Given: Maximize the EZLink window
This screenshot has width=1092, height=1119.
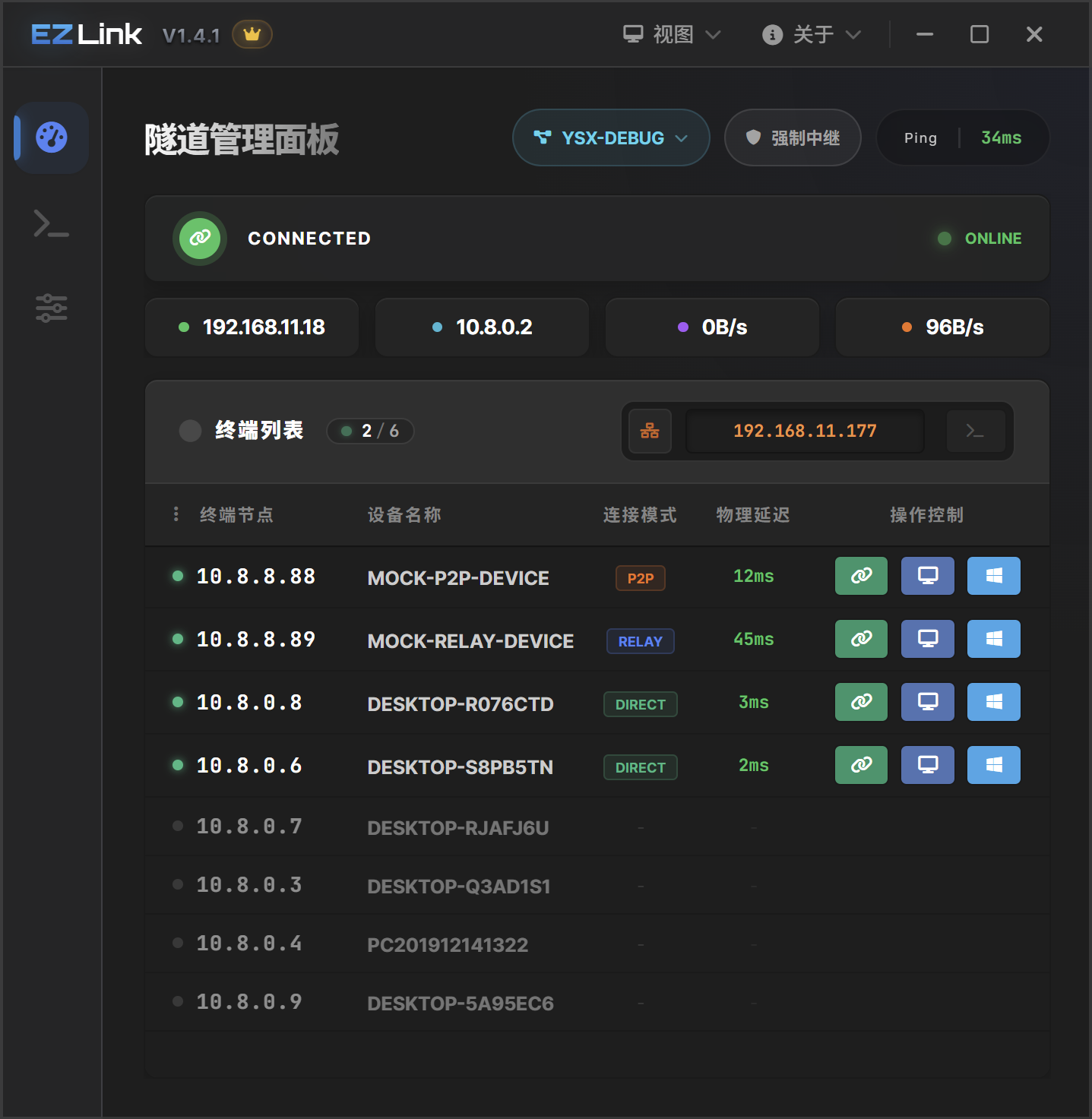Looking at the screenshot, I should point(980,34).
